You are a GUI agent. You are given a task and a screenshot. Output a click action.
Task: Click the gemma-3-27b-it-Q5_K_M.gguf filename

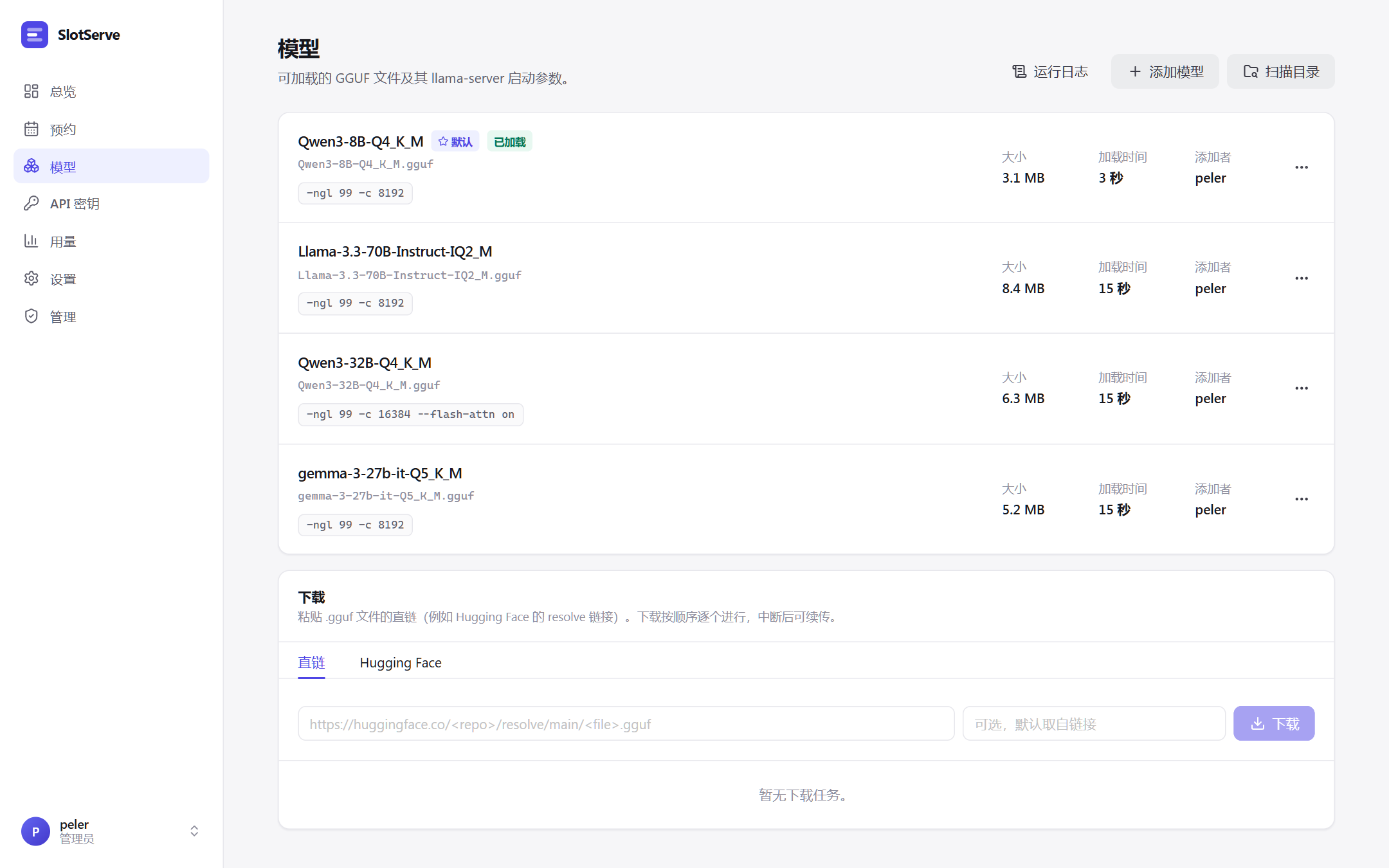pyautogui.click(x=386, y=496)
